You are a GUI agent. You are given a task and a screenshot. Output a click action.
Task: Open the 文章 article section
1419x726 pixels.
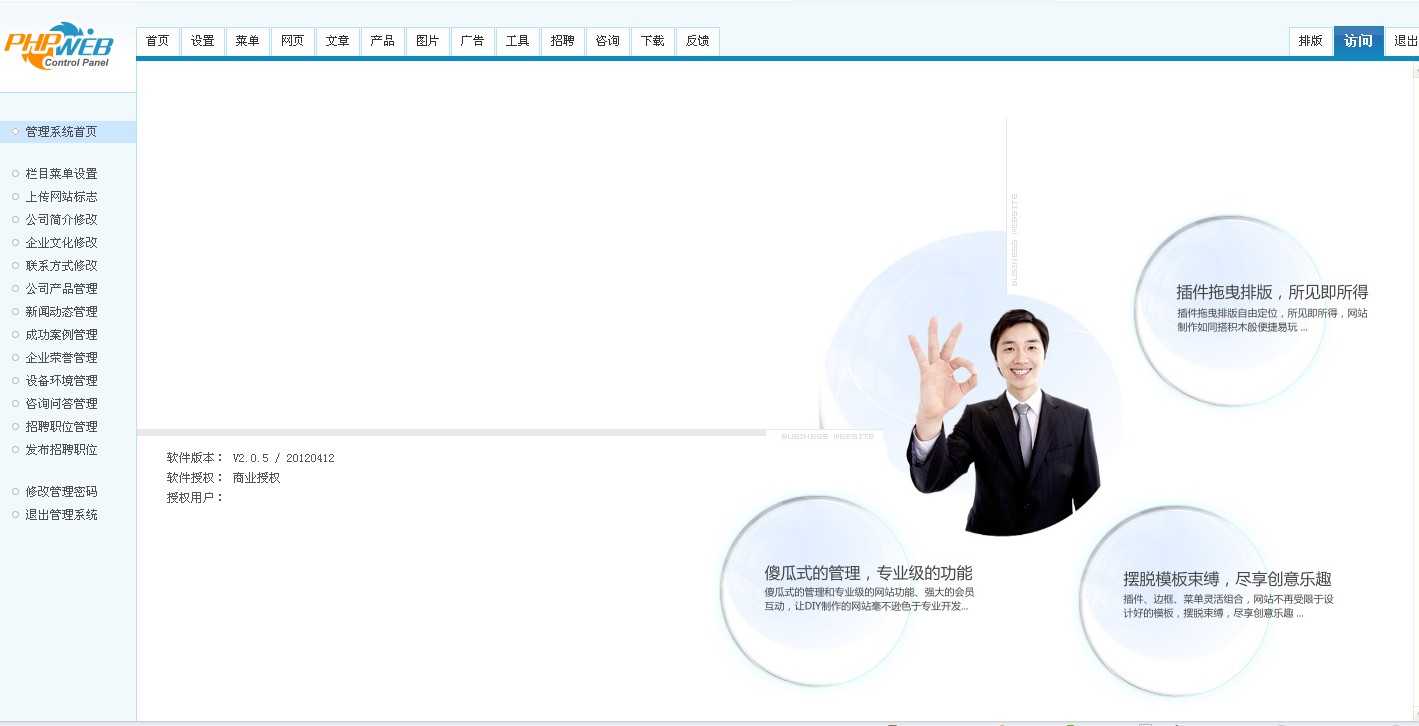point(337,41)
